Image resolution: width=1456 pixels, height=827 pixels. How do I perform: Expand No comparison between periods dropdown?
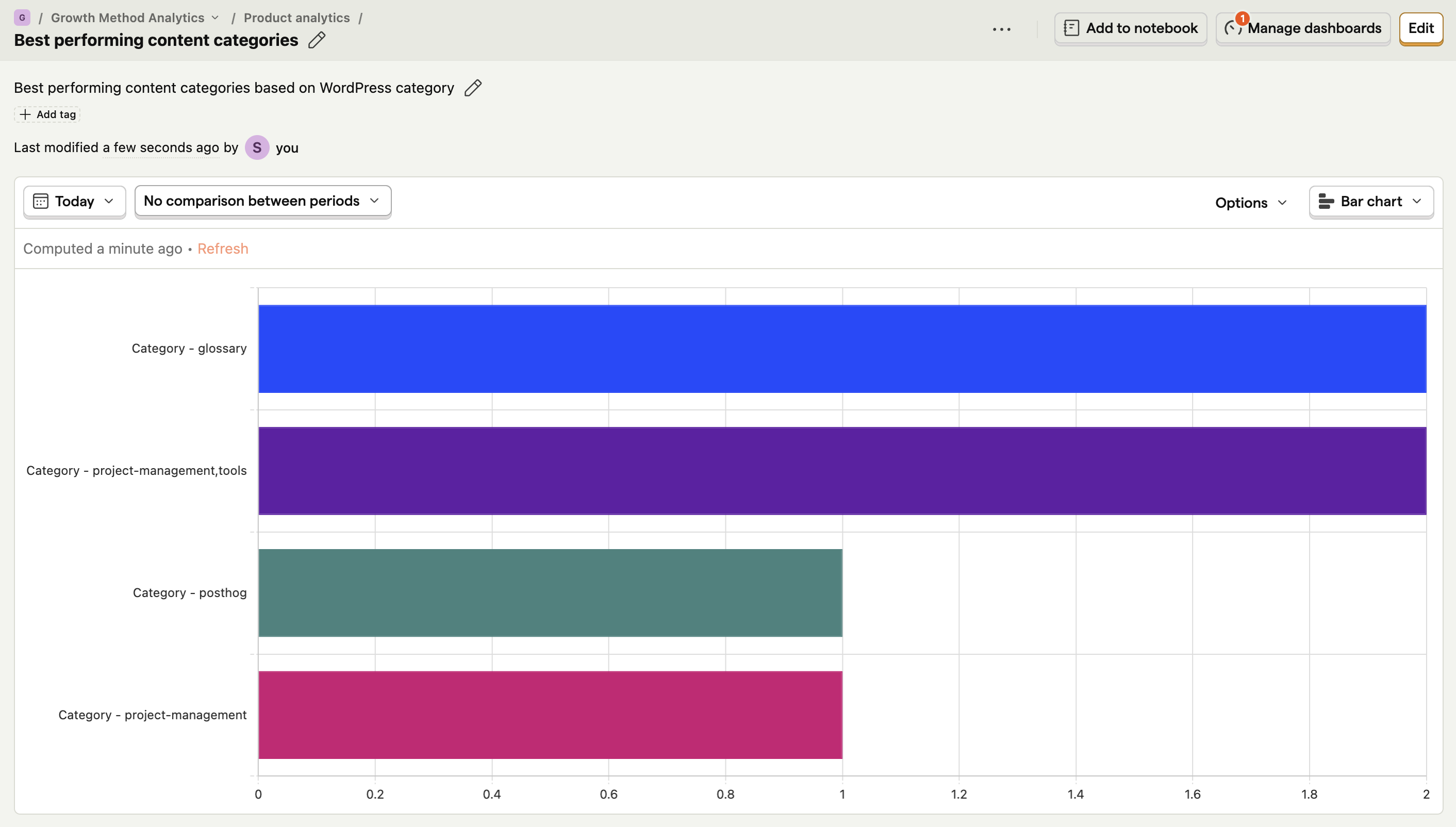[263, 201]
